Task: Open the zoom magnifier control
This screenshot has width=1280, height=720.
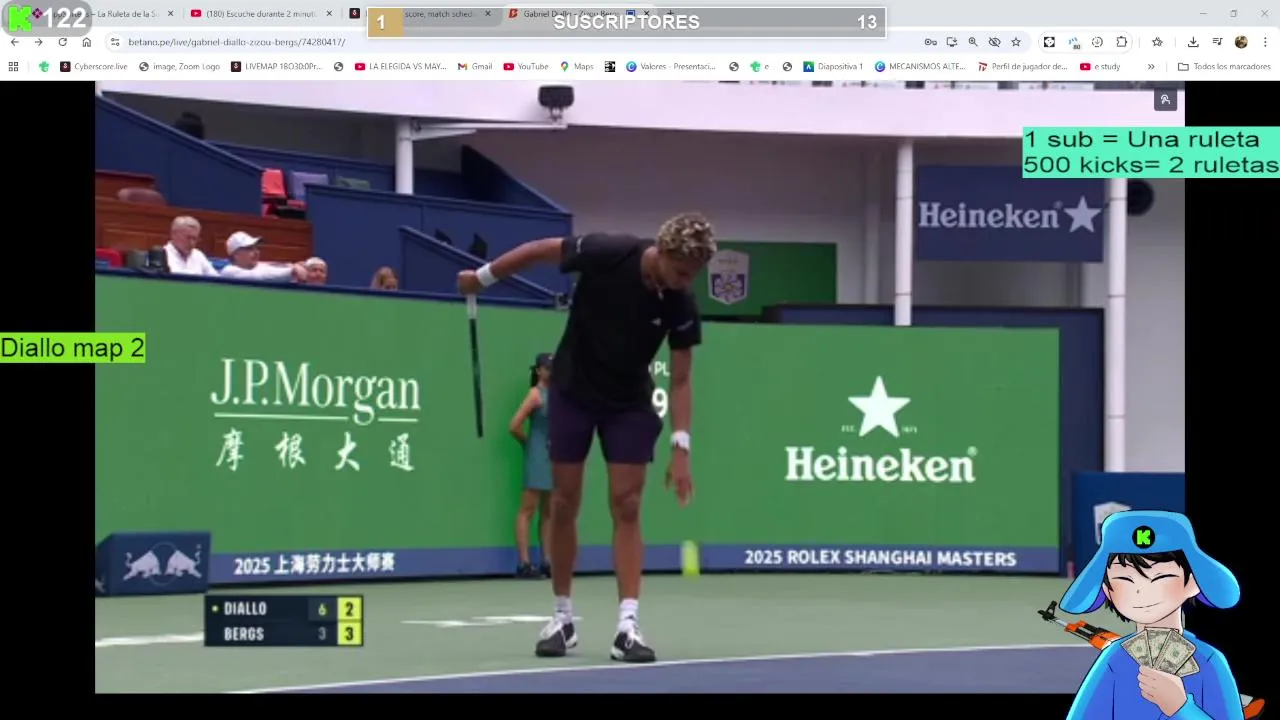Action: 973,42
